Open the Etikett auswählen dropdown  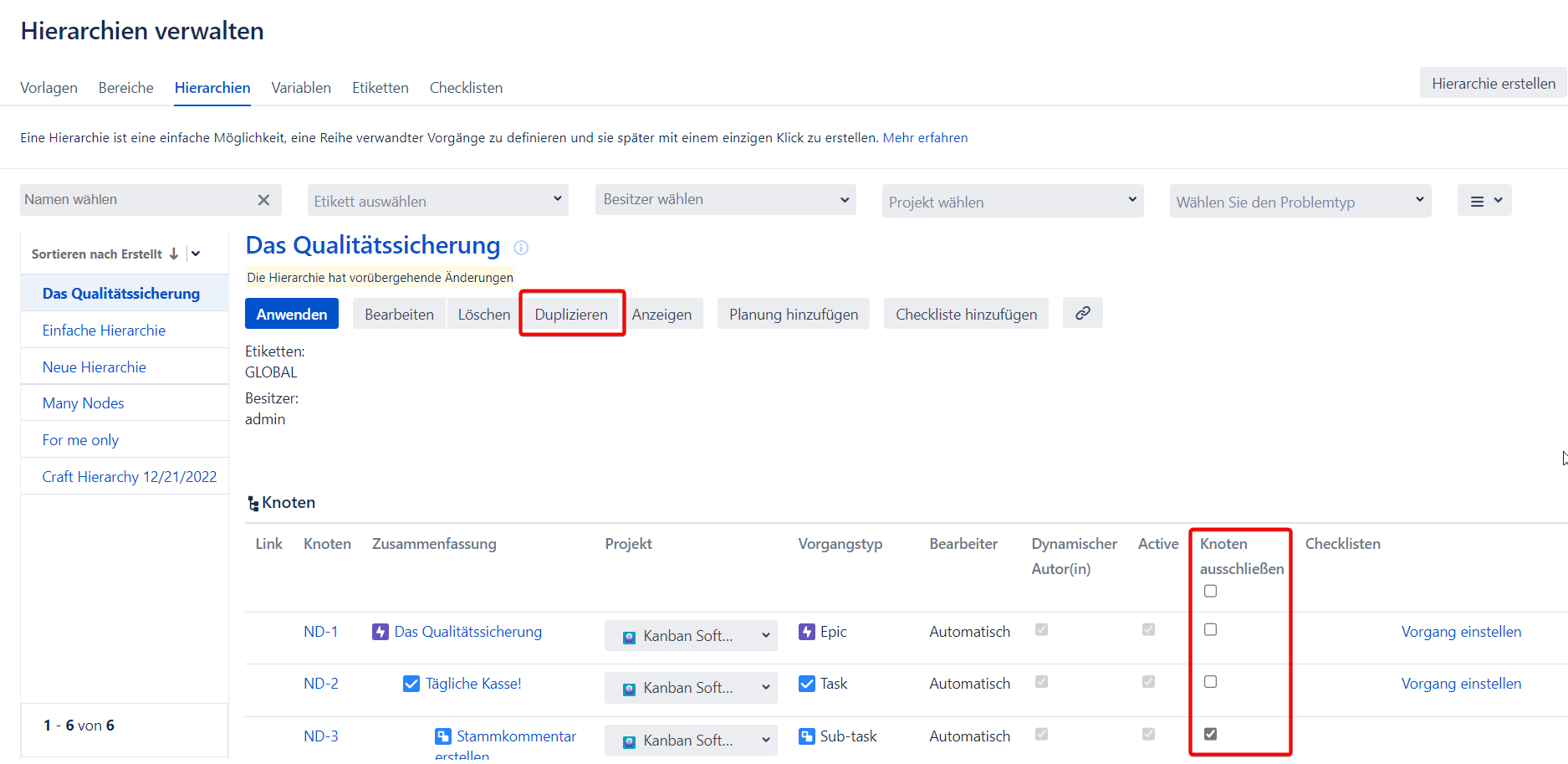pos(437,201)
